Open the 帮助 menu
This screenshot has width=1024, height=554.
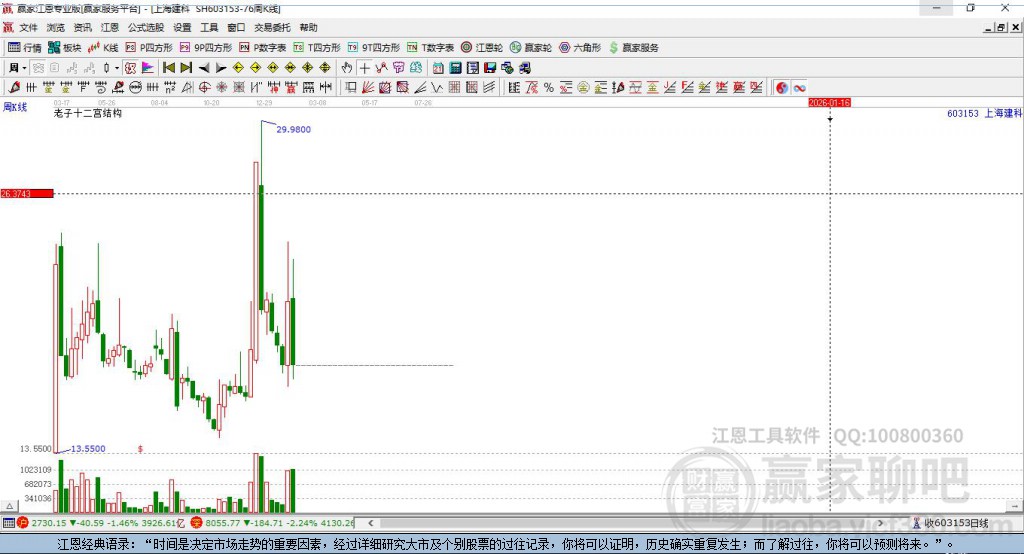(308, 27)
